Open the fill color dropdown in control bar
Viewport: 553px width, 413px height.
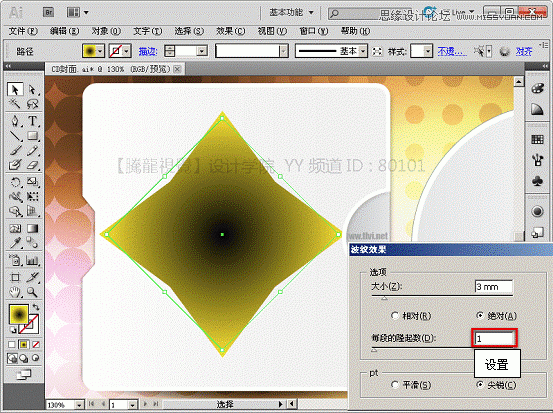[x=100, y=51]
